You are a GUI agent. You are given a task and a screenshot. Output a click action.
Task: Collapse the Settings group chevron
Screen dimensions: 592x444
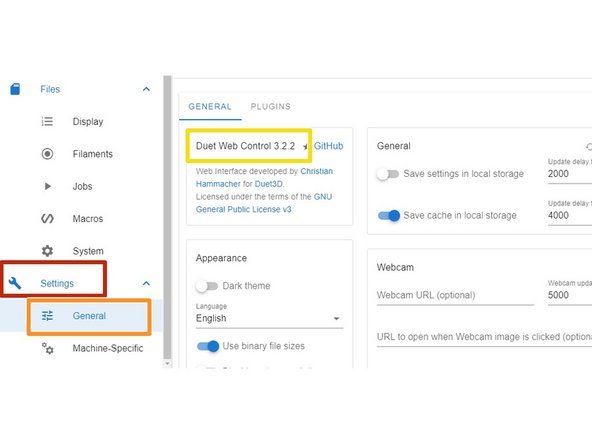pyautogui.click(x=146, y=283)
